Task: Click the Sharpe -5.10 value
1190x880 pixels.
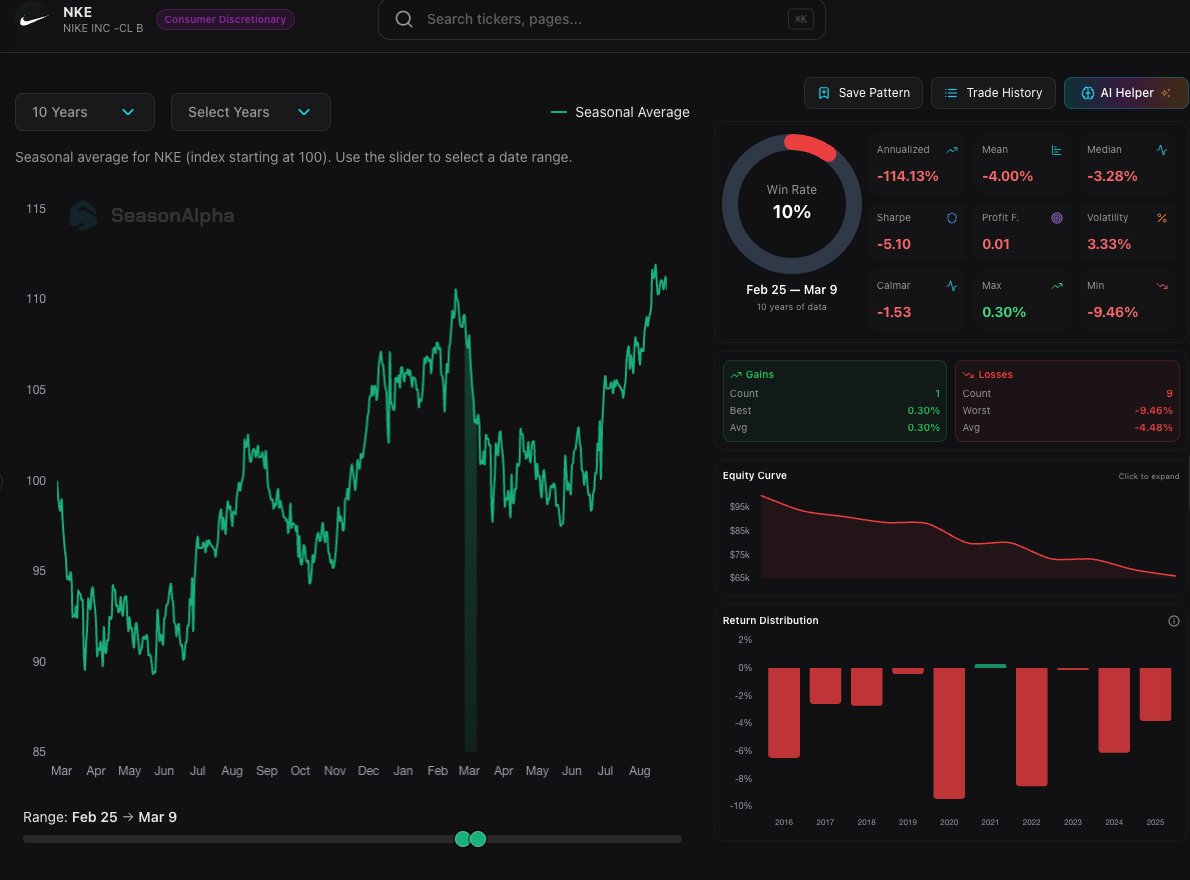Action: pos(893,244)
